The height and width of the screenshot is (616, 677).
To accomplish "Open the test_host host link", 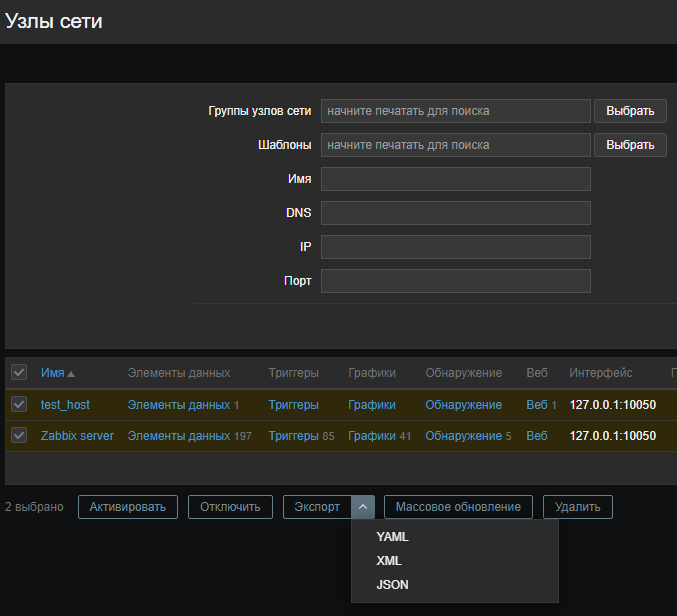I will point(65,405).
